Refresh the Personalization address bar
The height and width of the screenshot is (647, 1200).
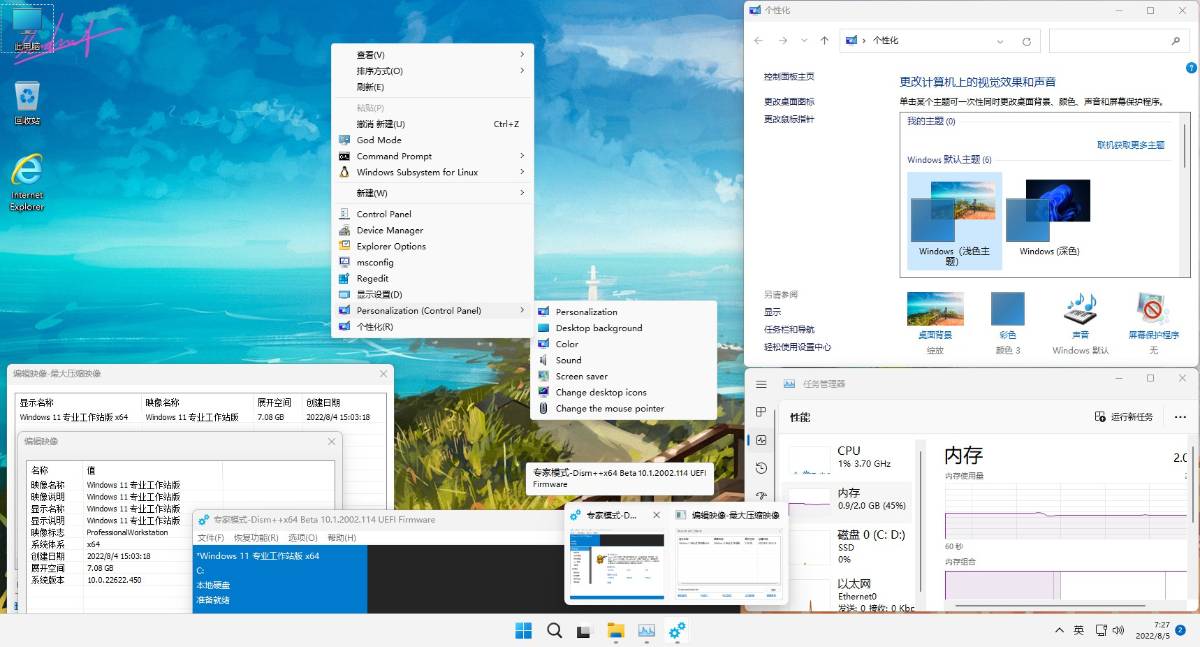(1026, 41)
